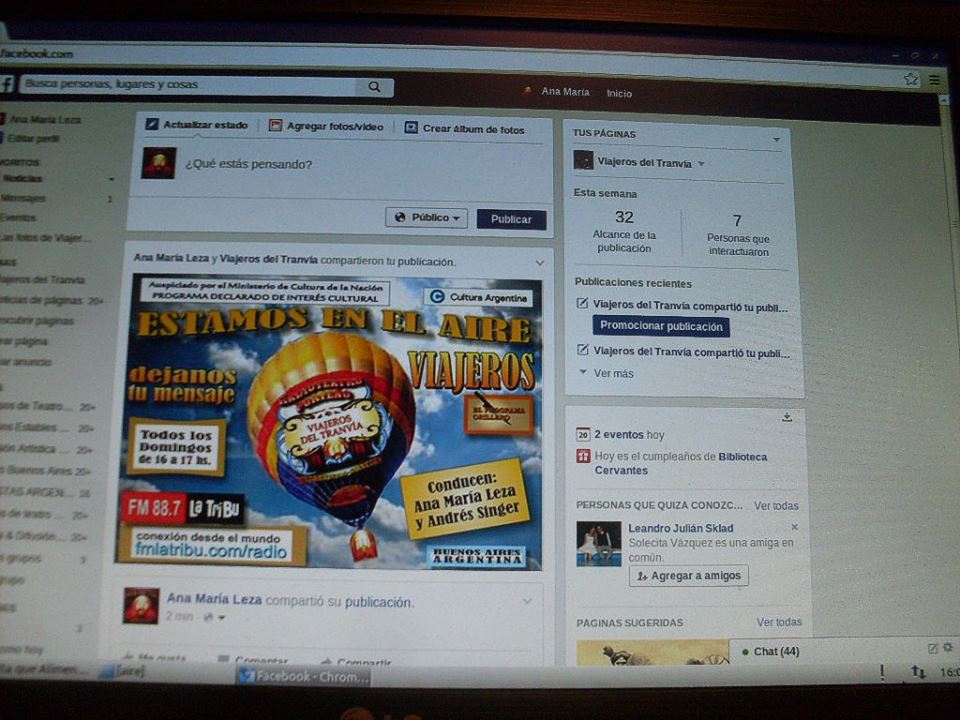Viewport: 960px width, 720px height.
Task: Click the 2 eventos calendar icon
Action: click(583, 435)
